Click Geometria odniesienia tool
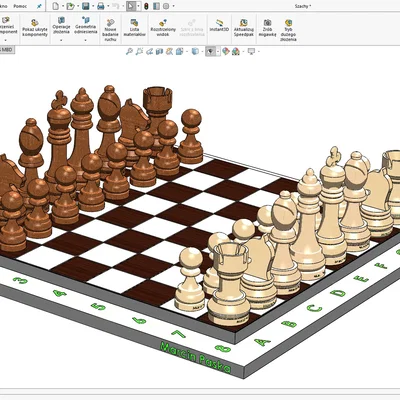This screenshot has height=400, width=400. pos(86,25)
